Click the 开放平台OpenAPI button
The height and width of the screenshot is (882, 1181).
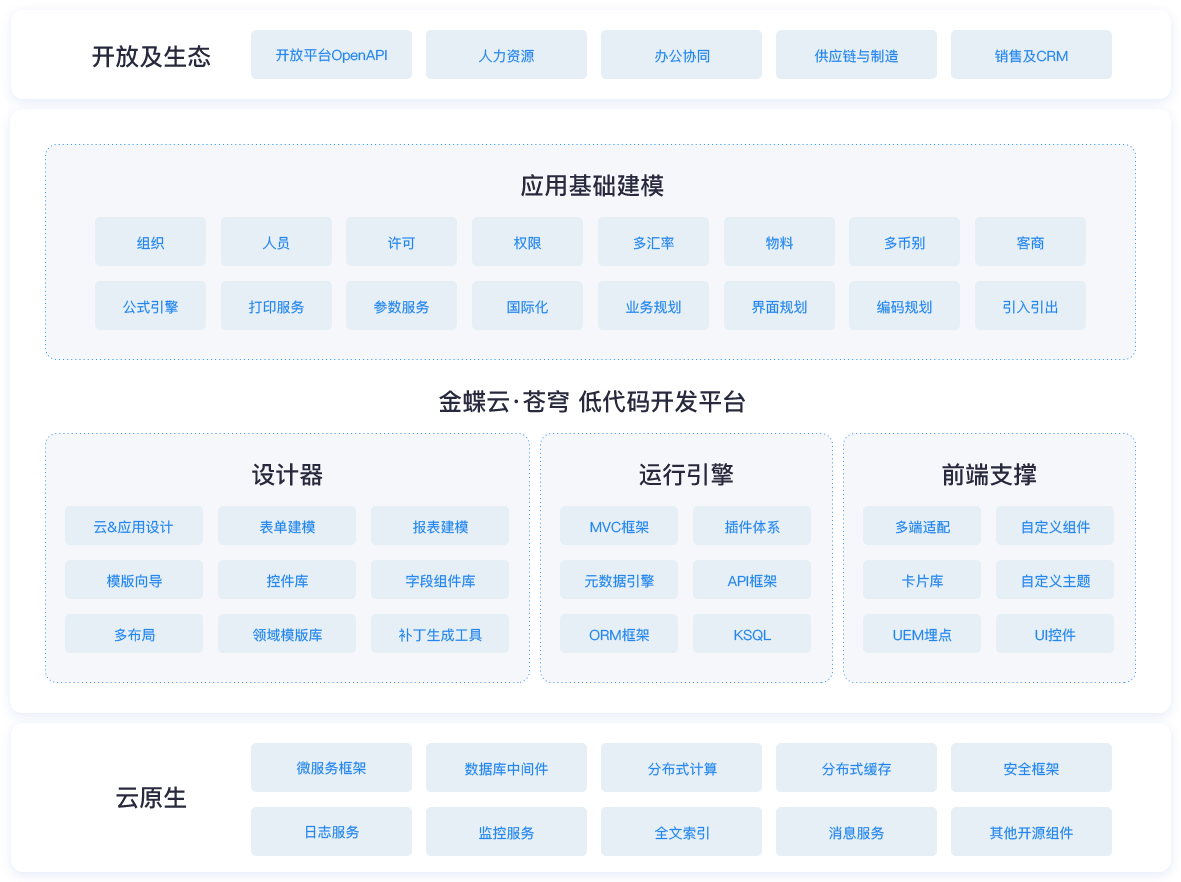pyautogui.click(x=331, y=55)
